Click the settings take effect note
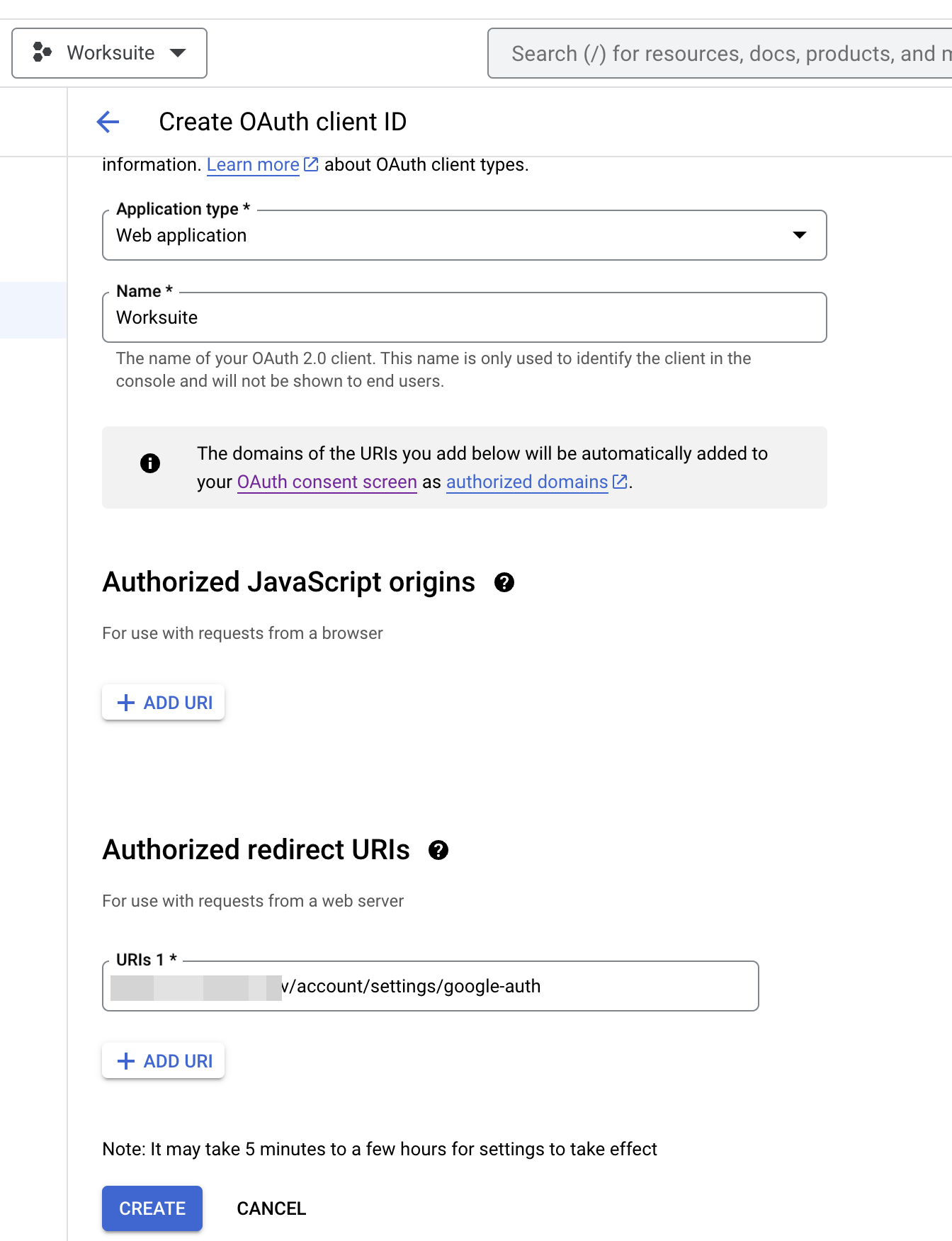This screenshot has width=952, height=1241. coord(380,1149)
